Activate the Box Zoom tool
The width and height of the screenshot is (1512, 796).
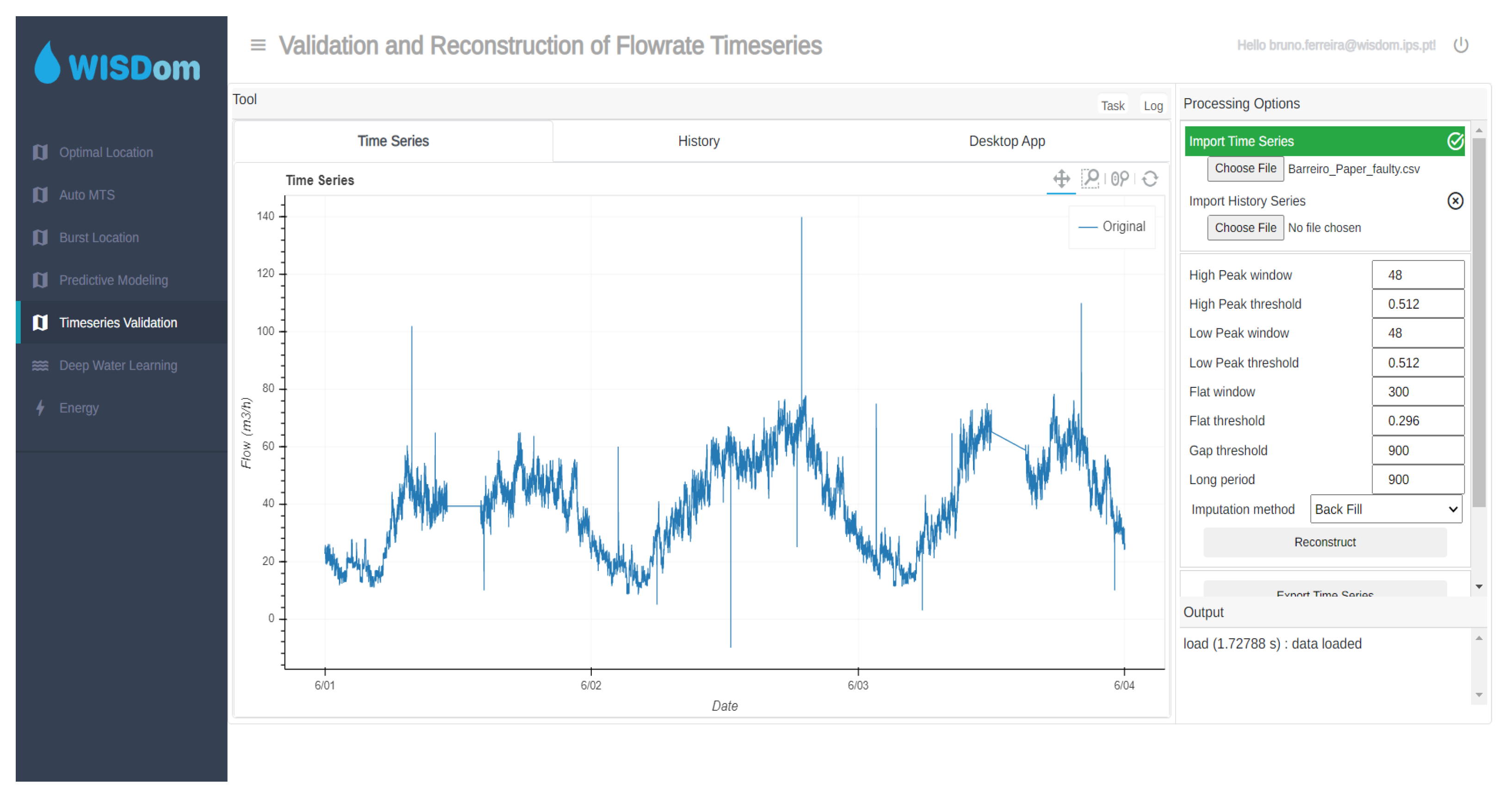coord(1090,179)
